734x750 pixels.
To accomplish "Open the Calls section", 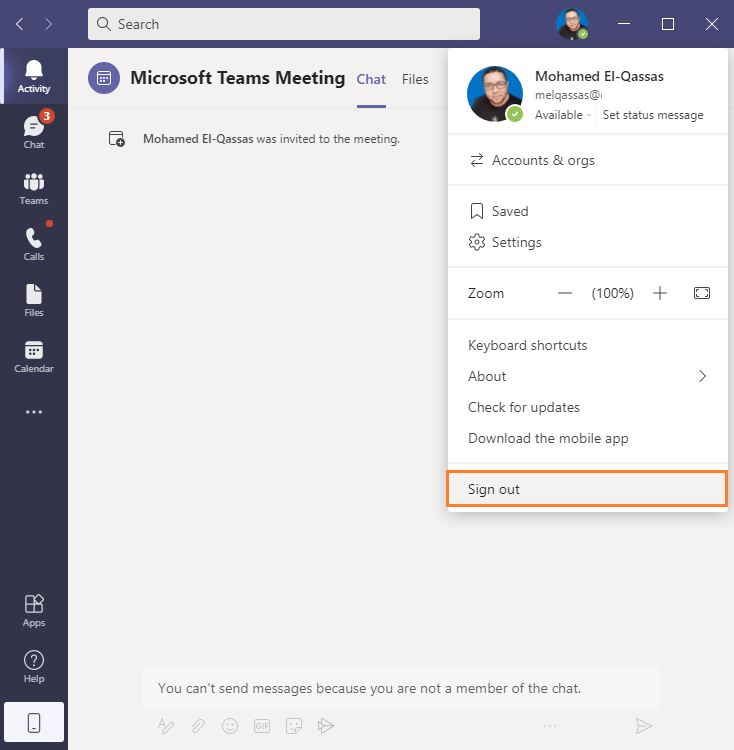I will point(33,244).
